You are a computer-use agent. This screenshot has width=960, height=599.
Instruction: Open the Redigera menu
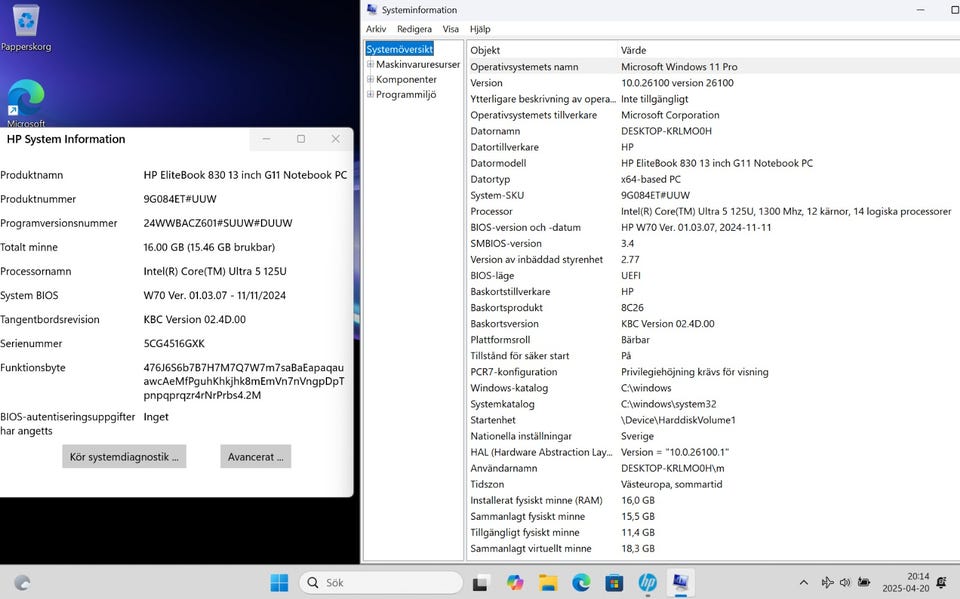point(414,29)
